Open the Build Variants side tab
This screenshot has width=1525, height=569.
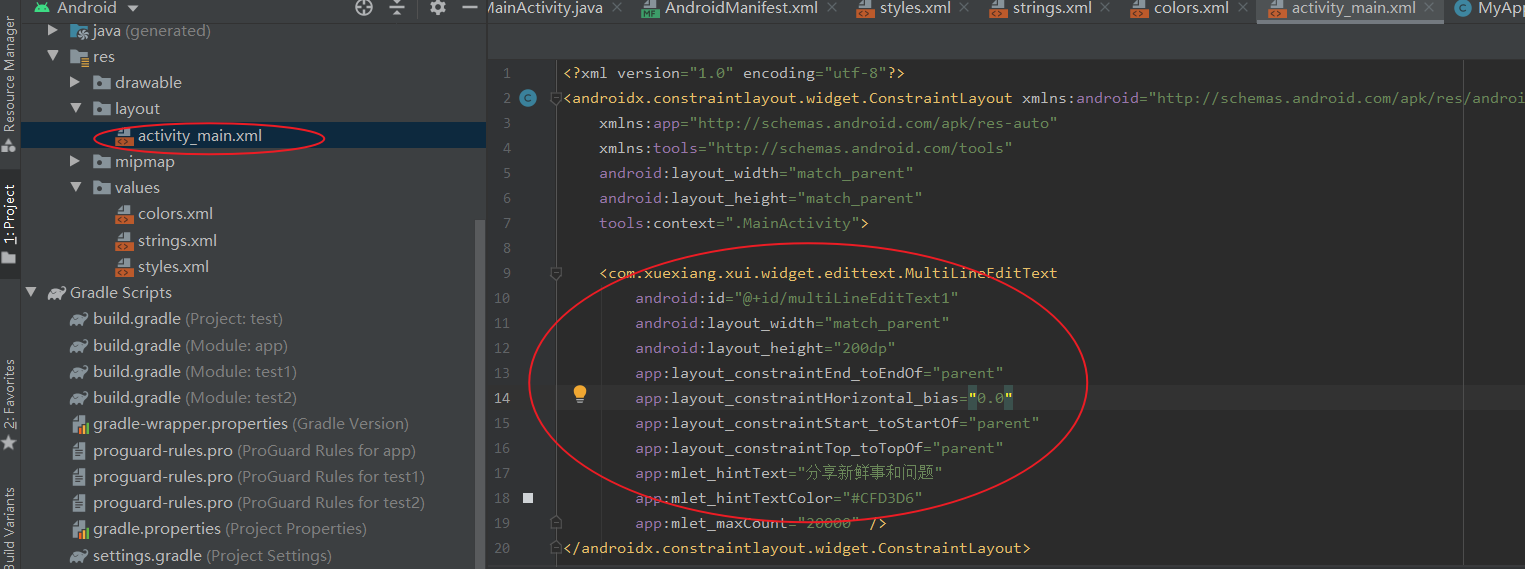coord(10,528)
